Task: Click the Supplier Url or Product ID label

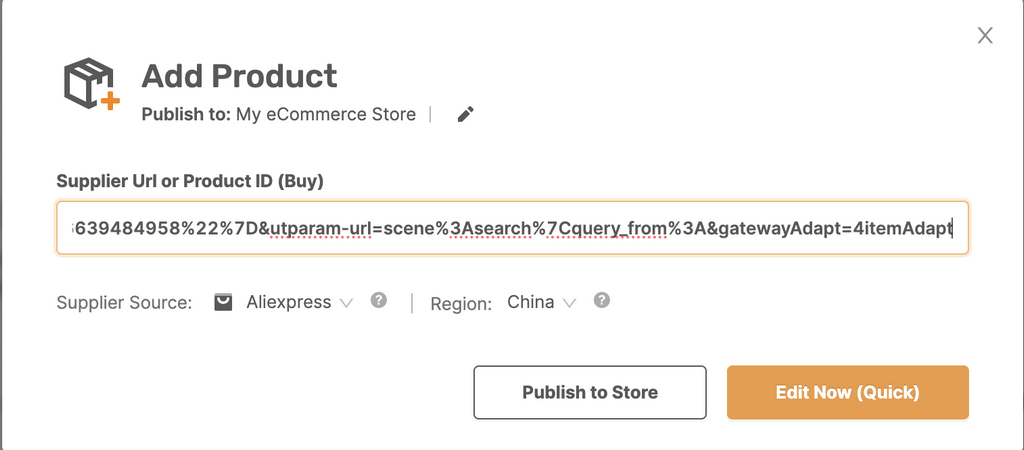Action: tap(190, 181)
